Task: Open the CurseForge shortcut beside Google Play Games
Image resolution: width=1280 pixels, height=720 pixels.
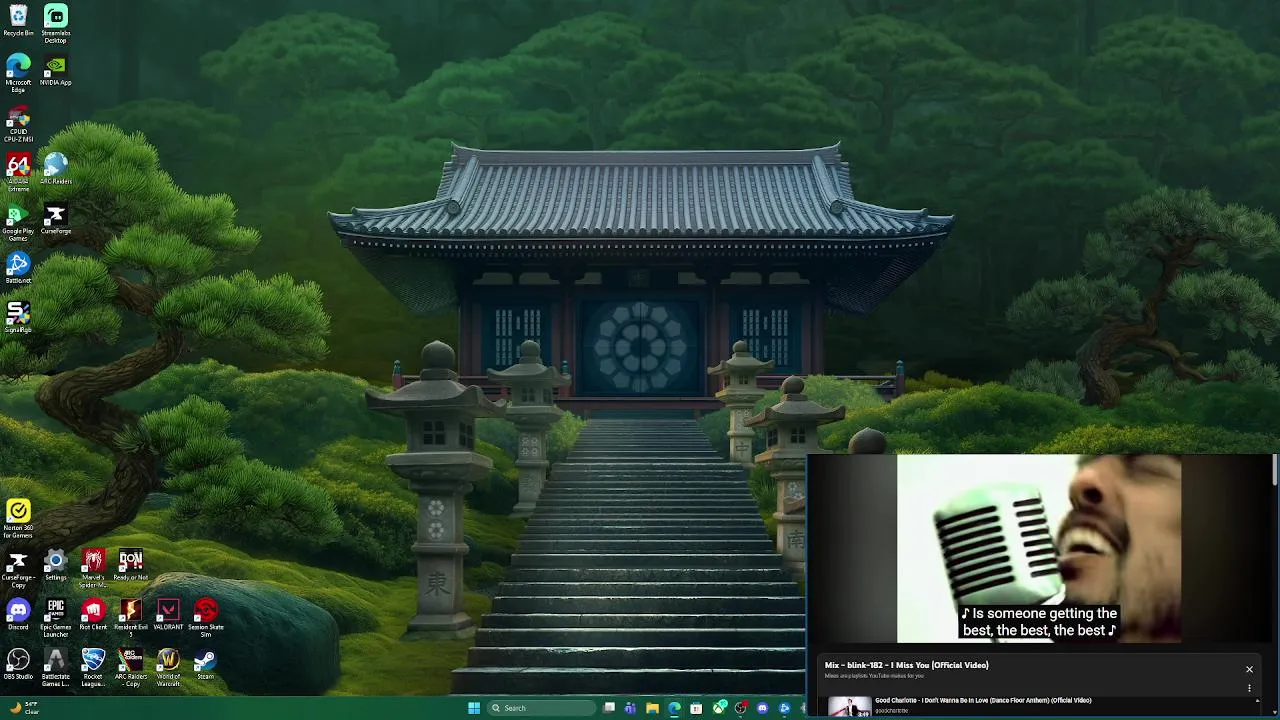Action: 56,220
